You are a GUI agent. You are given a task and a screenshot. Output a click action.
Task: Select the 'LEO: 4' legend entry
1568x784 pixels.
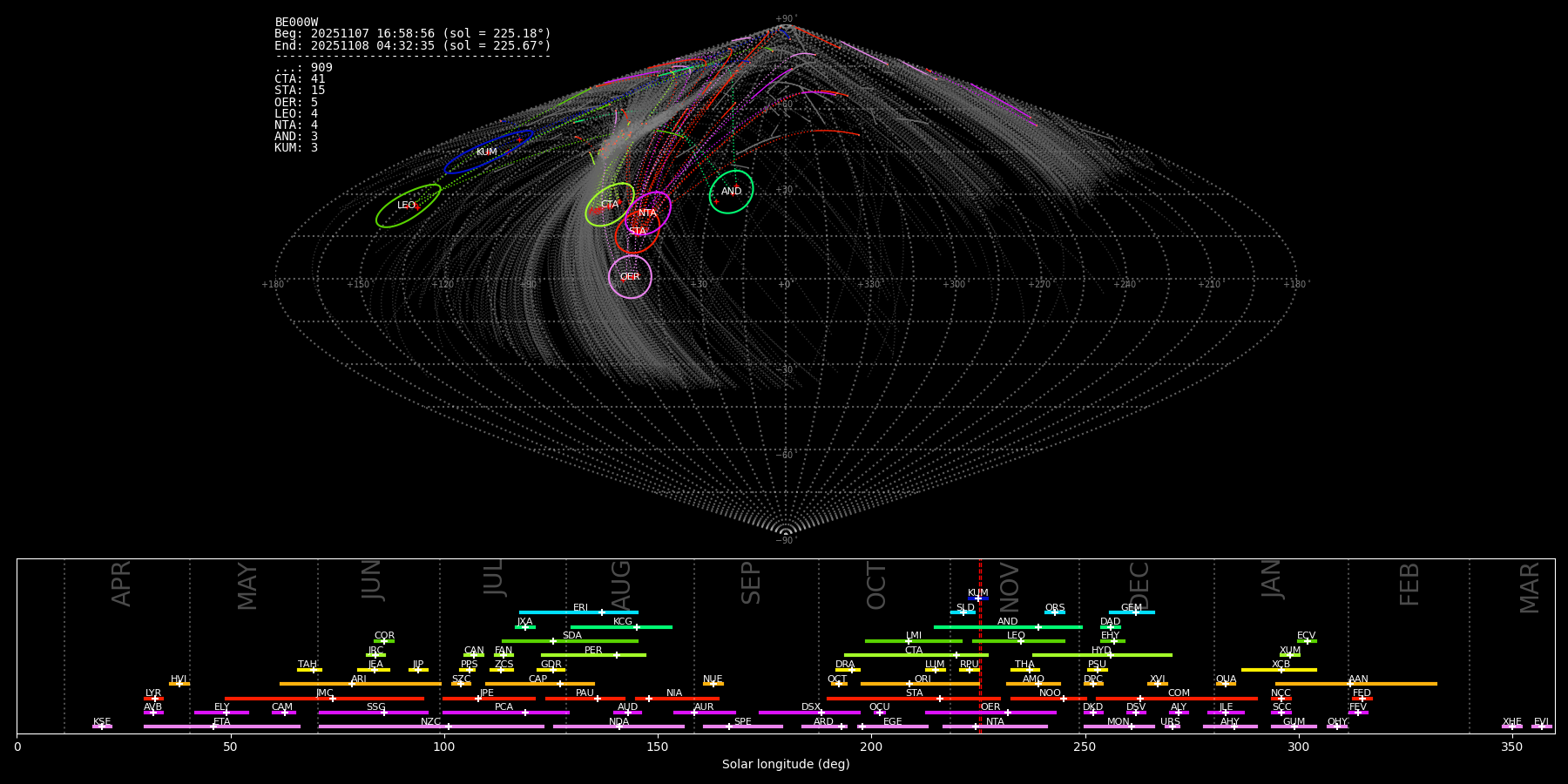point(296,114)
